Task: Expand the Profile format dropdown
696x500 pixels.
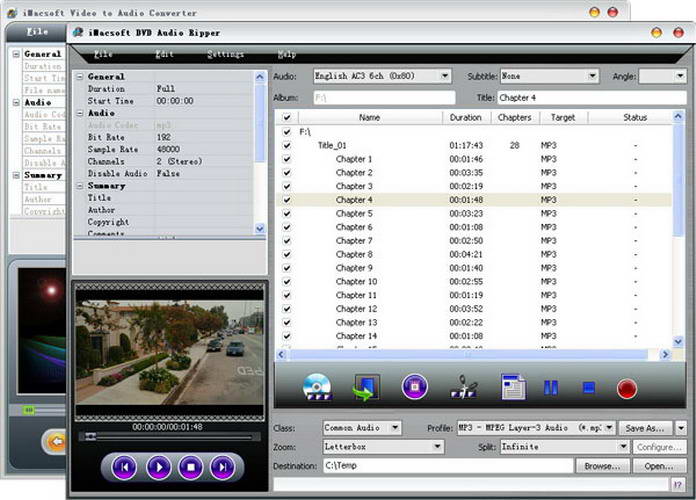Action: 608,428
